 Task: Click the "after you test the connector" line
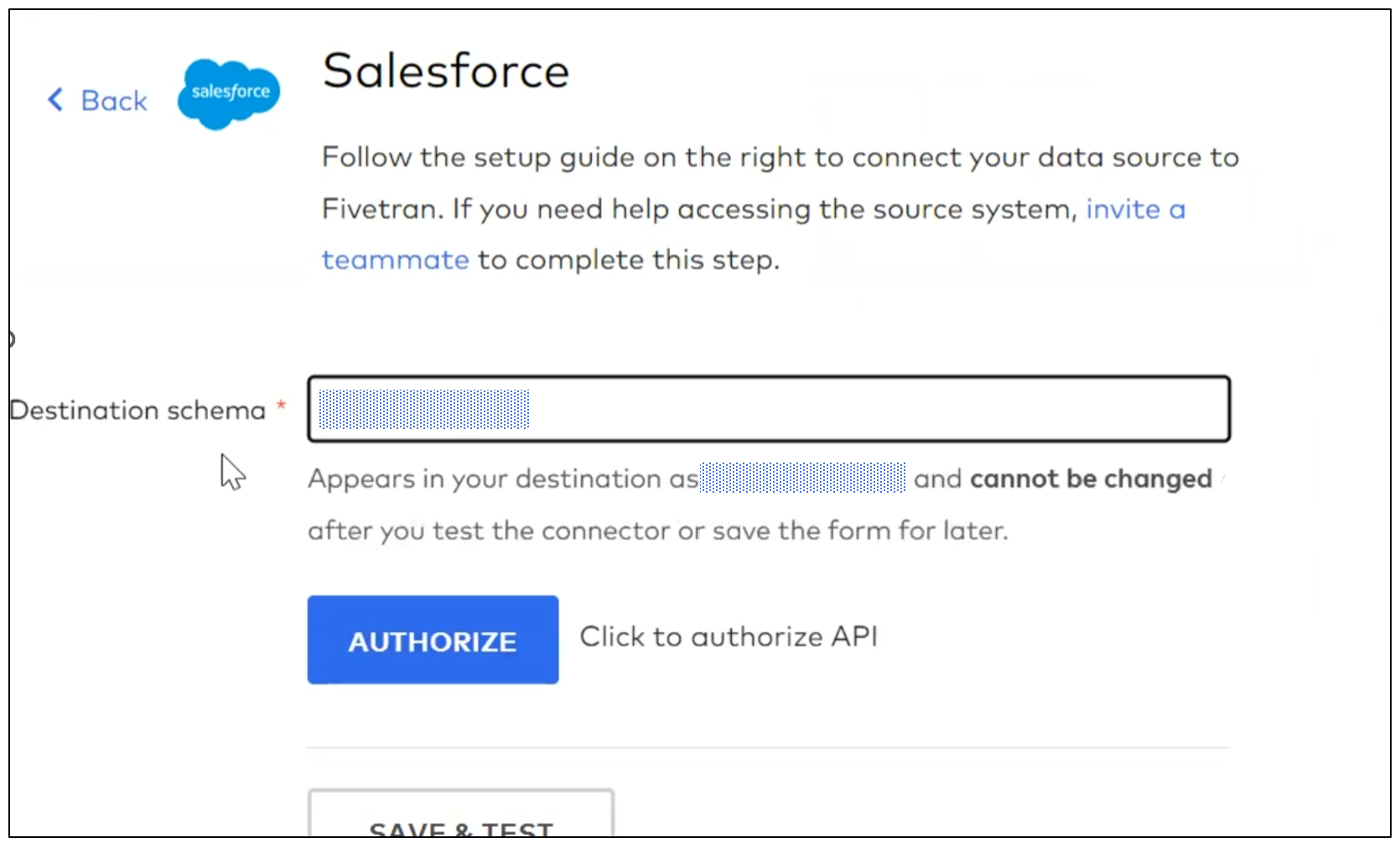pos(657,530)
